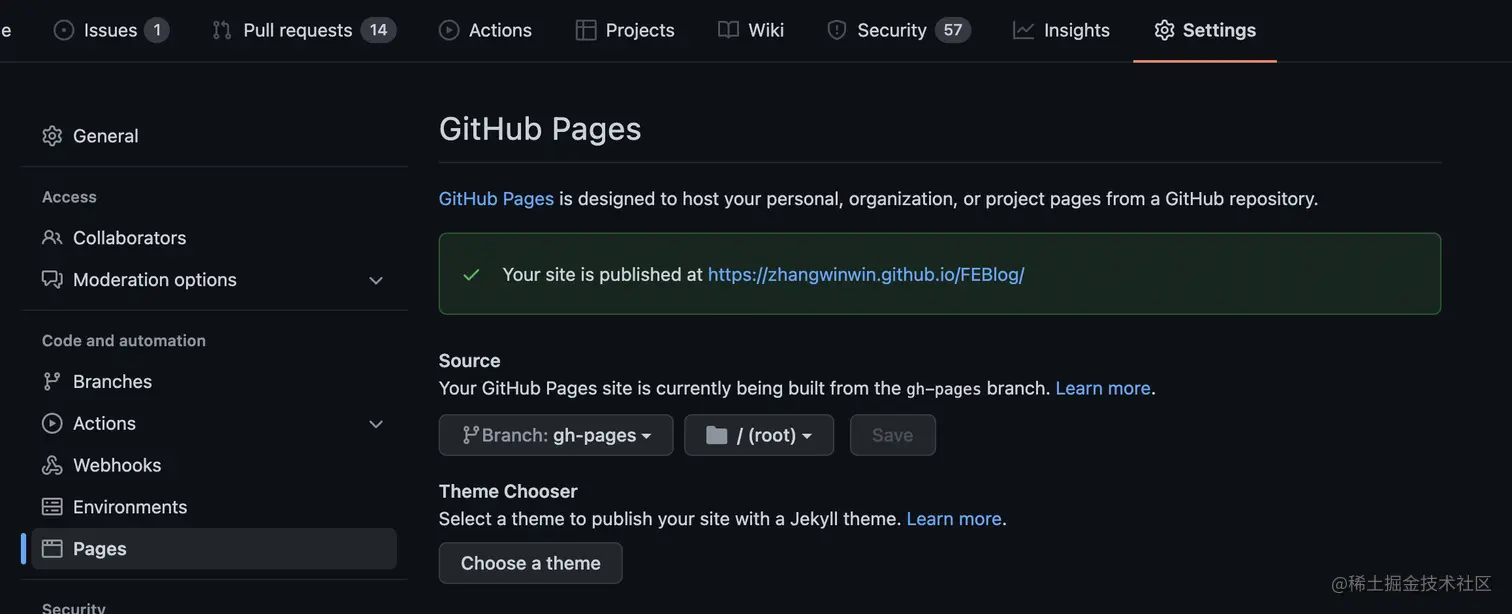Image resolution: width=1512 pixels, height=614 pixels.
Task: Open Environments settings
Action: (214, 508)
